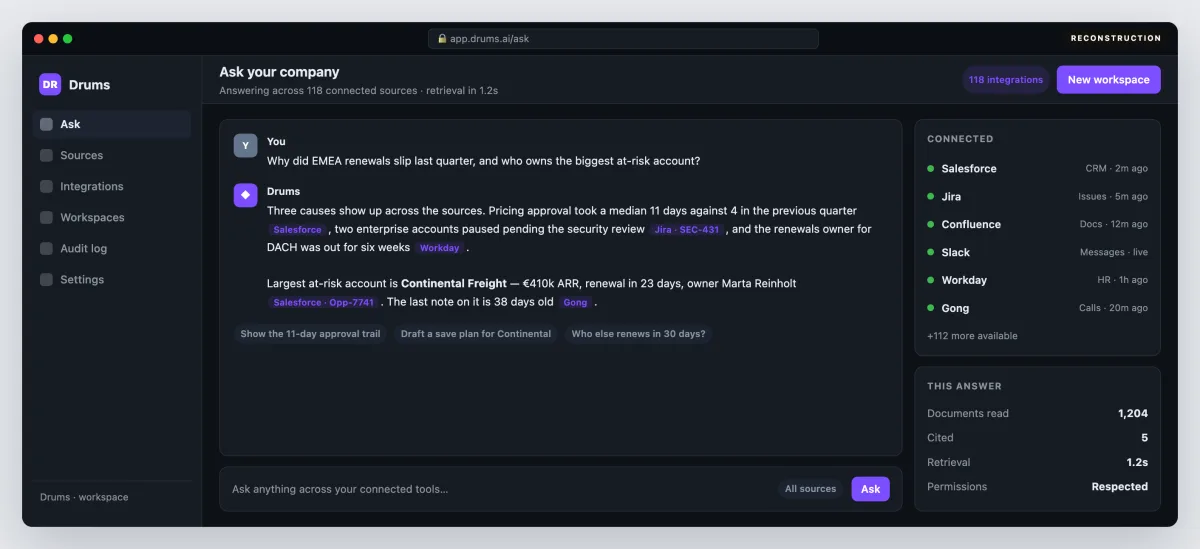The image size is (1200, 549).
Task: Click the Retrieval 1.2s value
Action: [1137, 463]
